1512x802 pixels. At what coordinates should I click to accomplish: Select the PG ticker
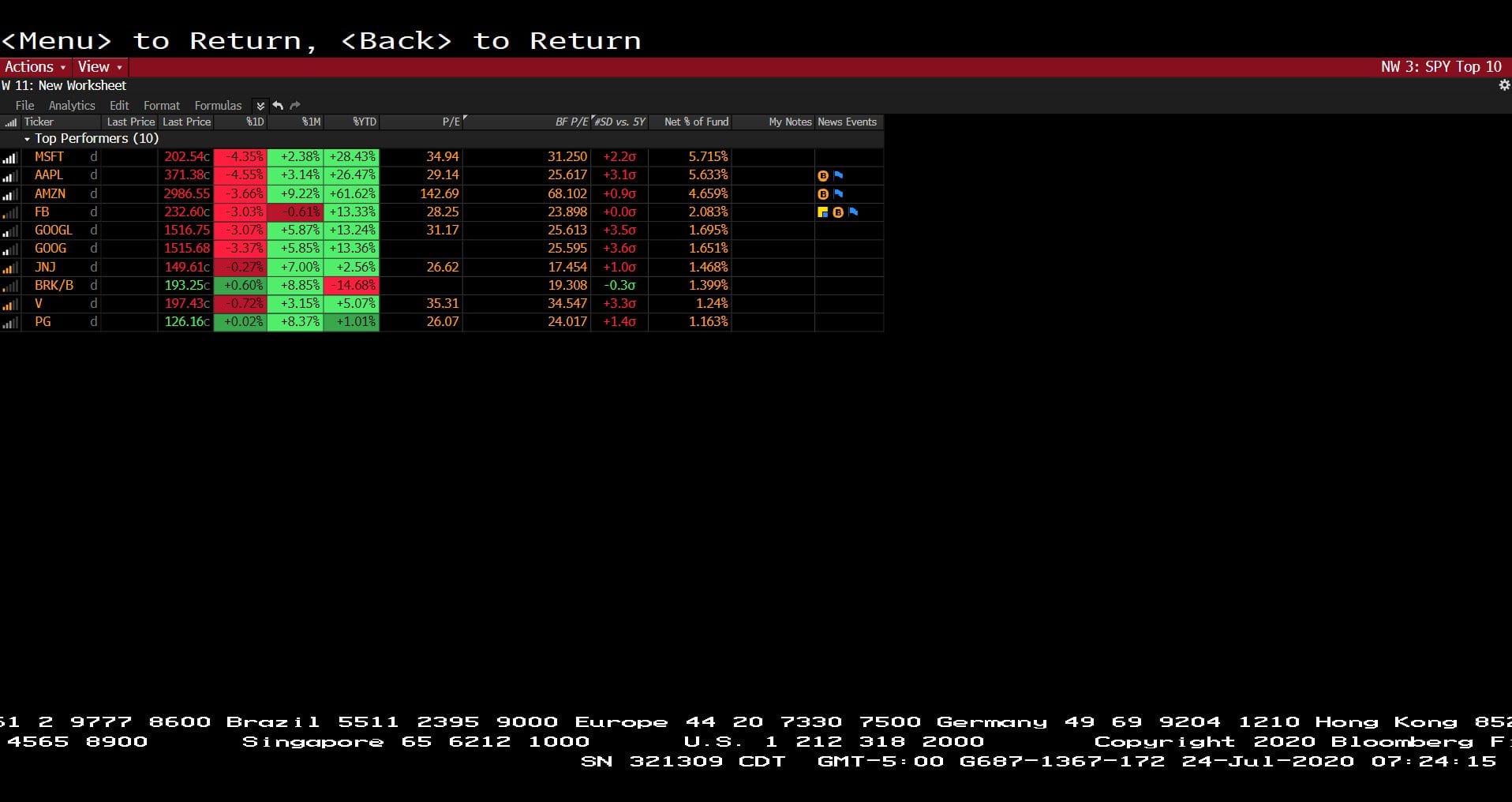click(43, 322)
